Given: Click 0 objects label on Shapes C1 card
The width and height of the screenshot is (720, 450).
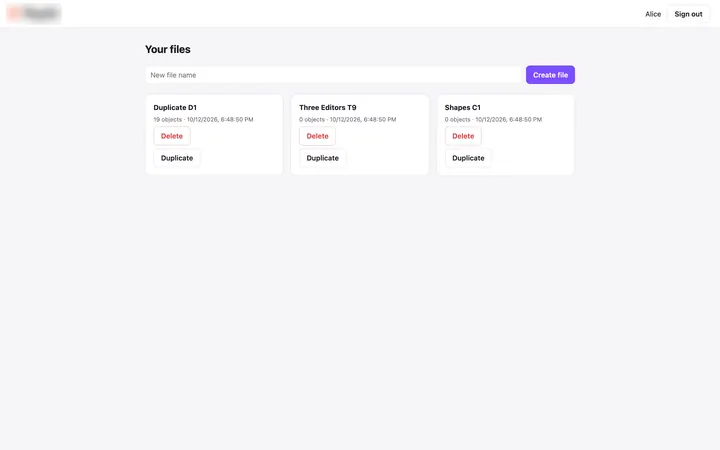Looking at the screenshot, I should pos(457,119).
